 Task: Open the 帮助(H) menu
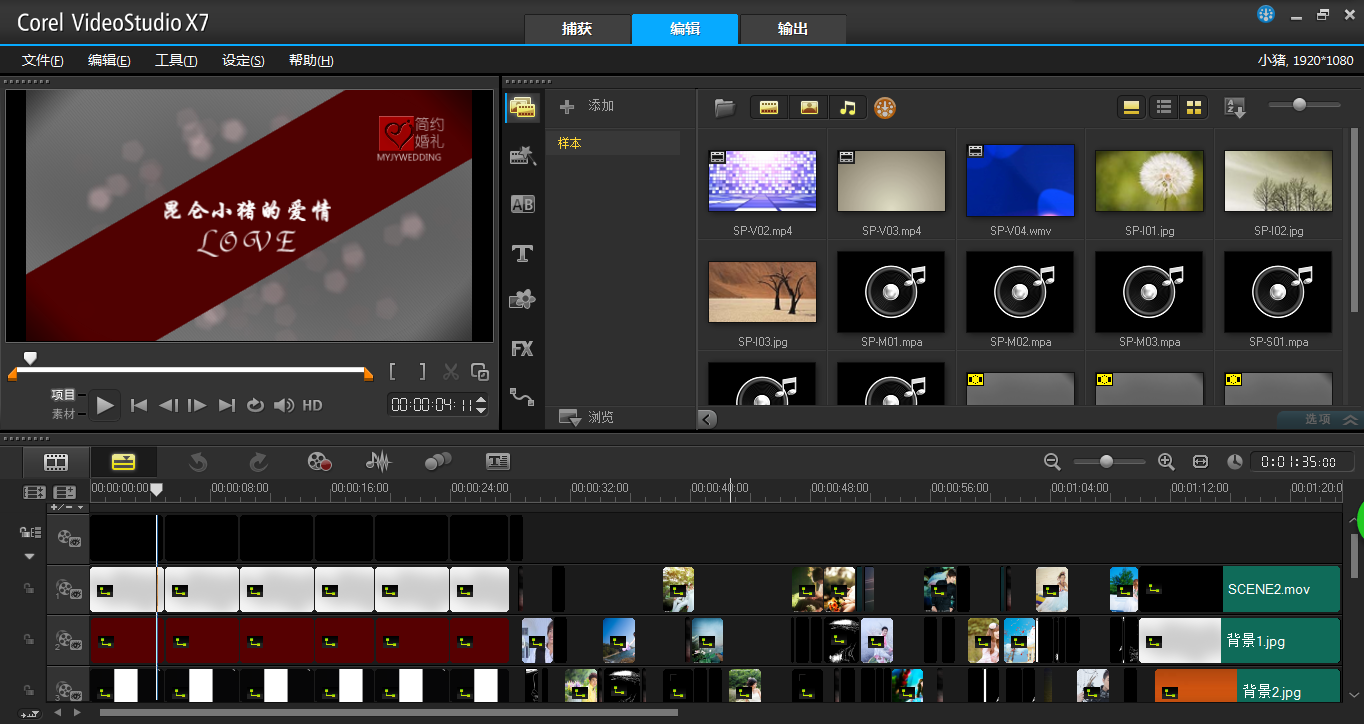pos(311,60)
